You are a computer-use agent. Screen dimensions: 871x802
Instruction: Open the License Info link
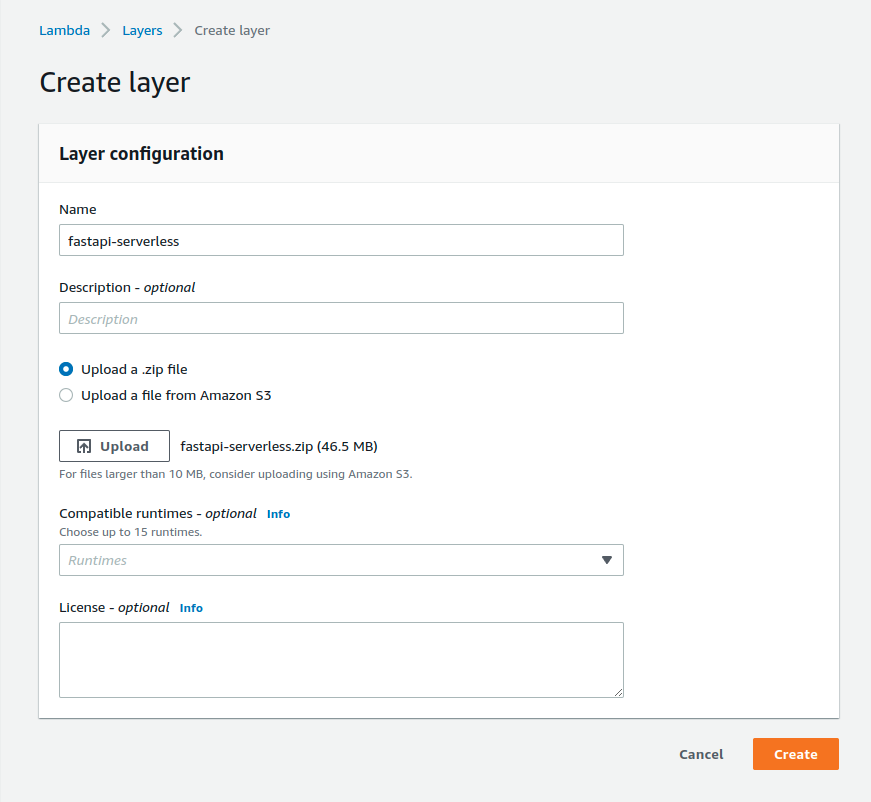[x=191, y=608]
